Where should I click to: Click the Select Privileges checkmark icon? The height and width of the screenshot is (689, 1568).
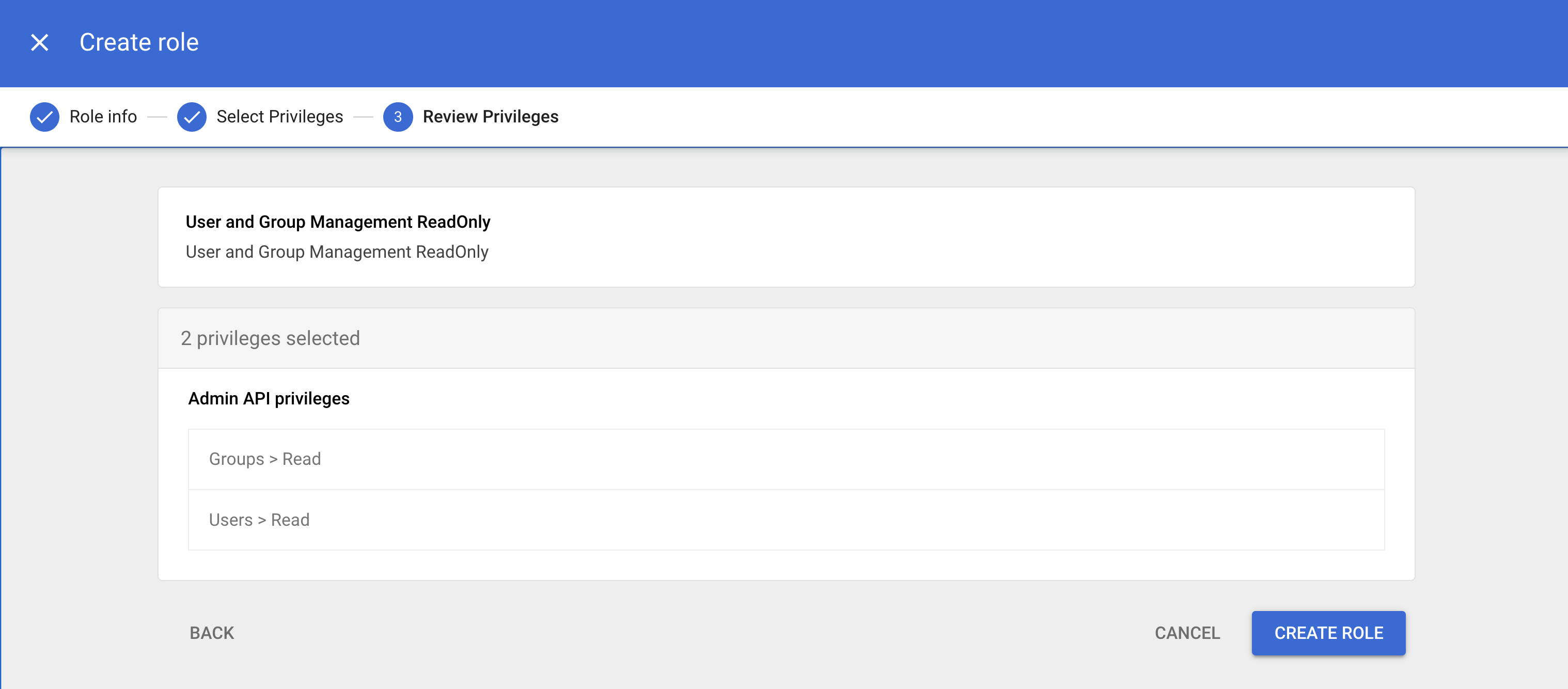pyautogui.click(x=192, y=117)
